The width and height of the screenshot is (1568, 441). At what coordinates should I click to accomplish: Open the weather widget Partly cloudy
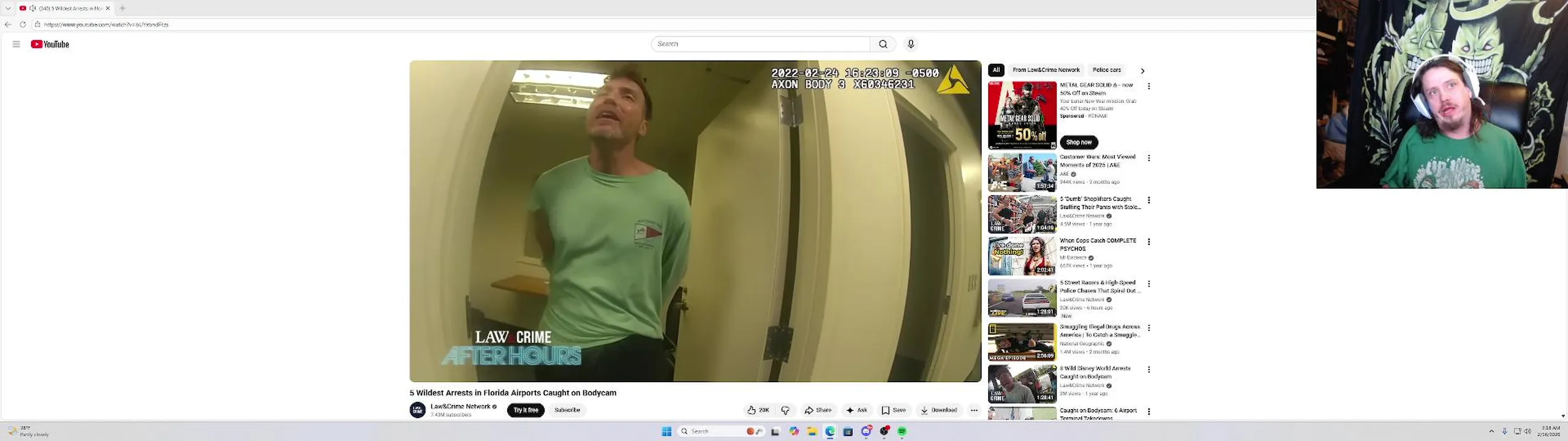tap(28, 431)
